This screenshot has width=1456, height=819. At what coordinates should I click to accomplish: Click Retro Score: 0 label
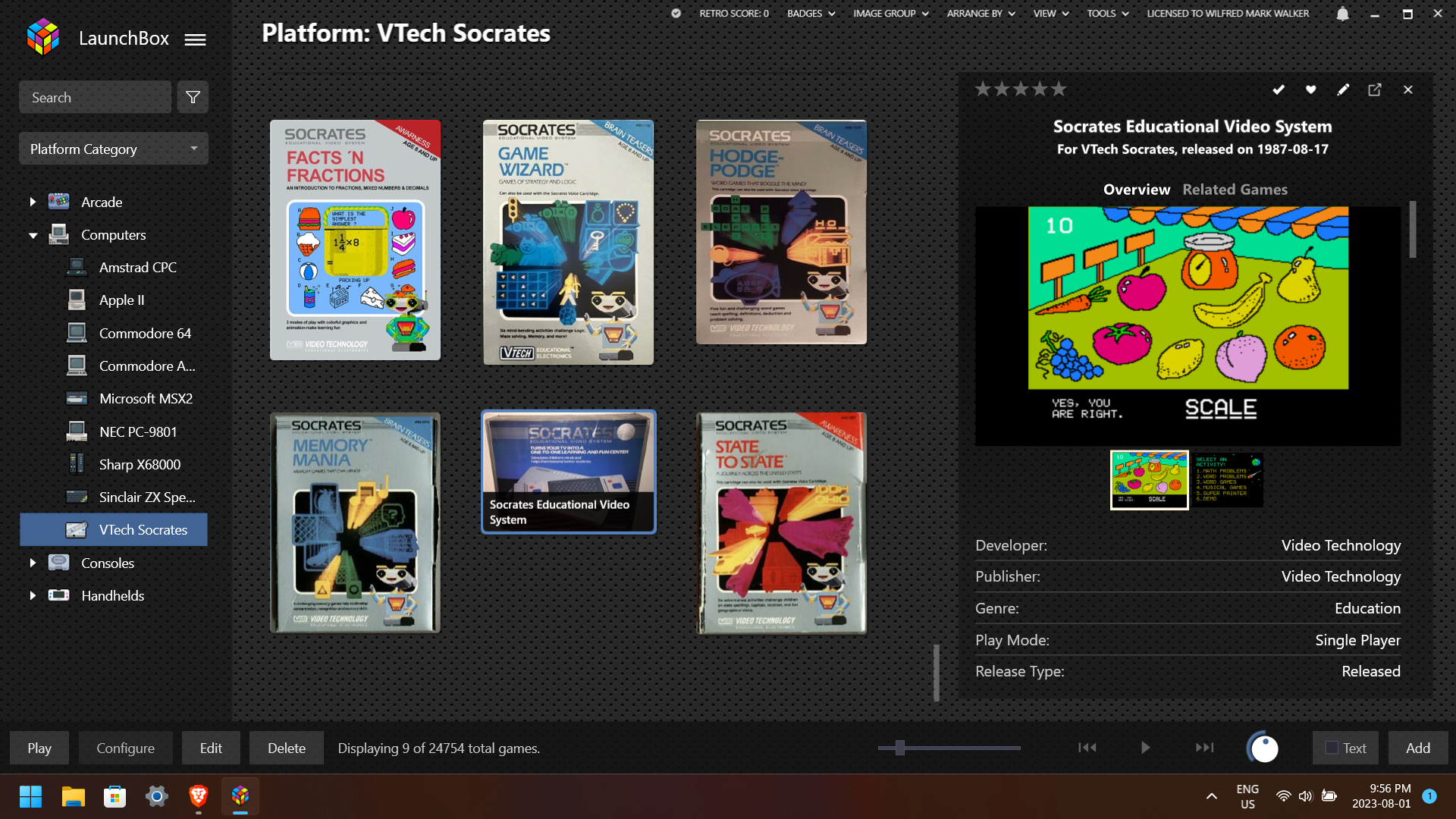[x=733, y=13]
